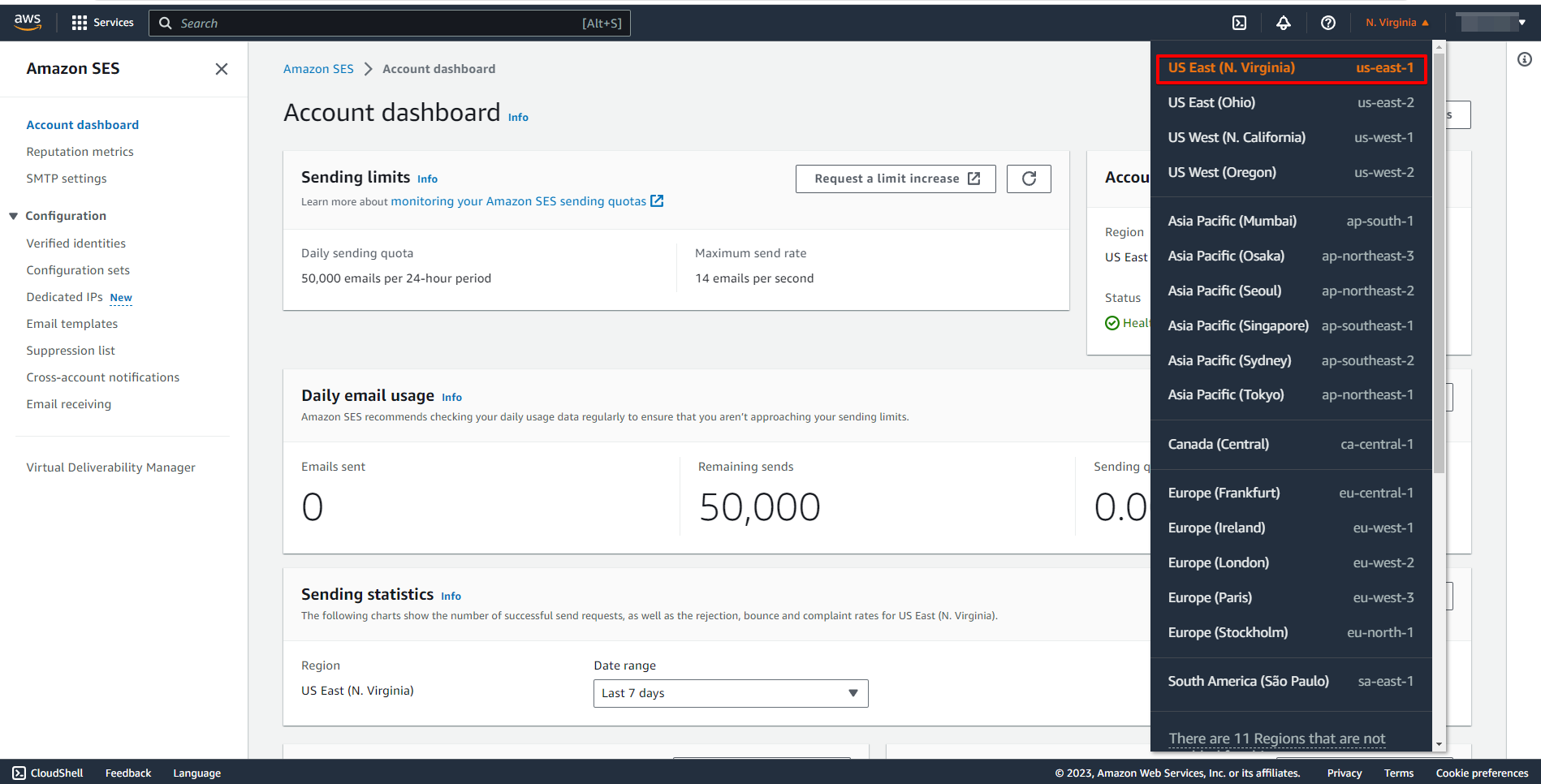
Task: Select Asia Pacific (Mumbai) region
Action: 1291,221
